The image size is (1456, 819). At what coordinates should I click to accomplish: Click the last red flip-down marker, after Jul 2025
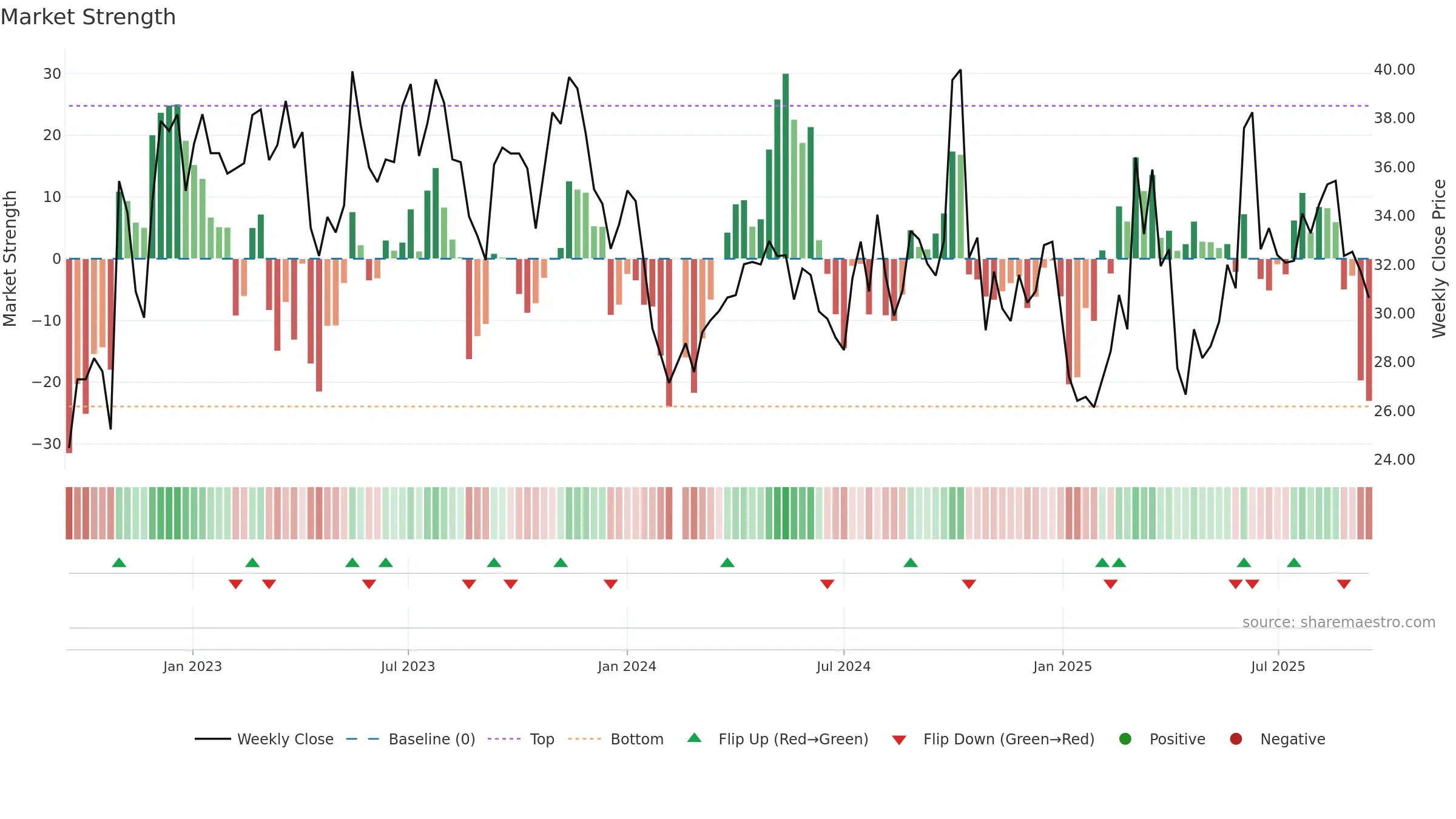coord(1344,584)
